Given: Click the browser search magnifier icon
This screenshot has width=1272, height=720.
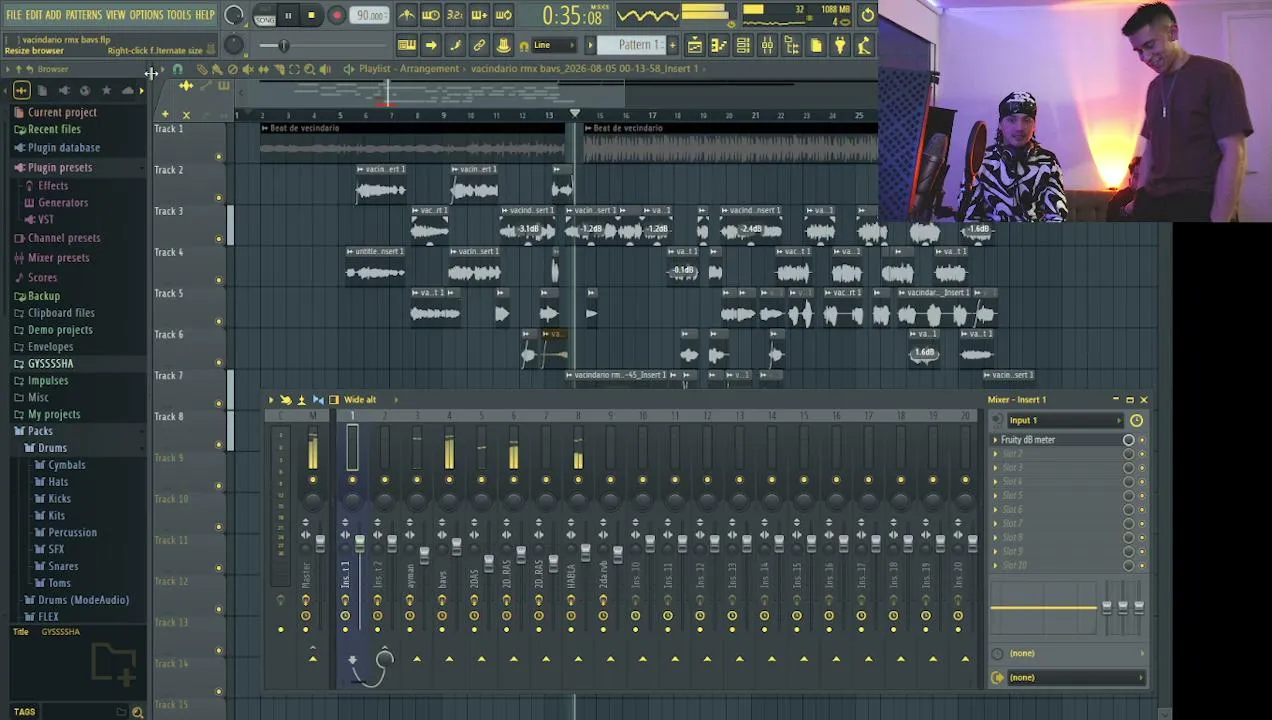Looking at the screenshot, I should coord(137,712).
